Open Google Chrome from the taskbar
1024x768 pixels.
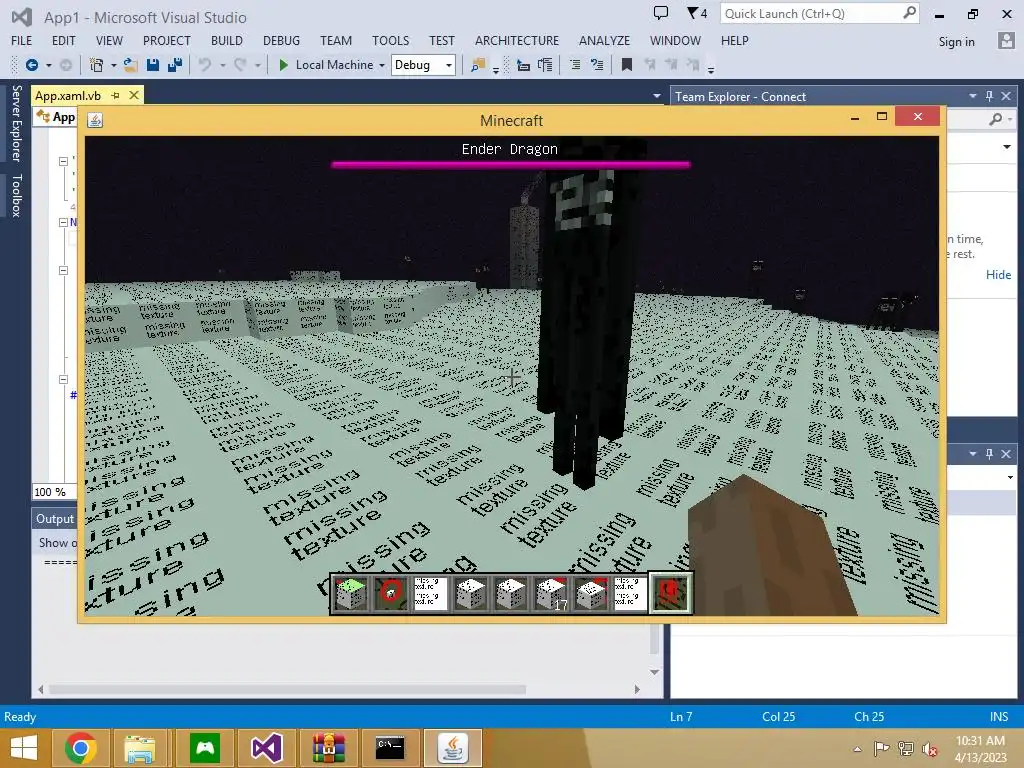(81, 748)
